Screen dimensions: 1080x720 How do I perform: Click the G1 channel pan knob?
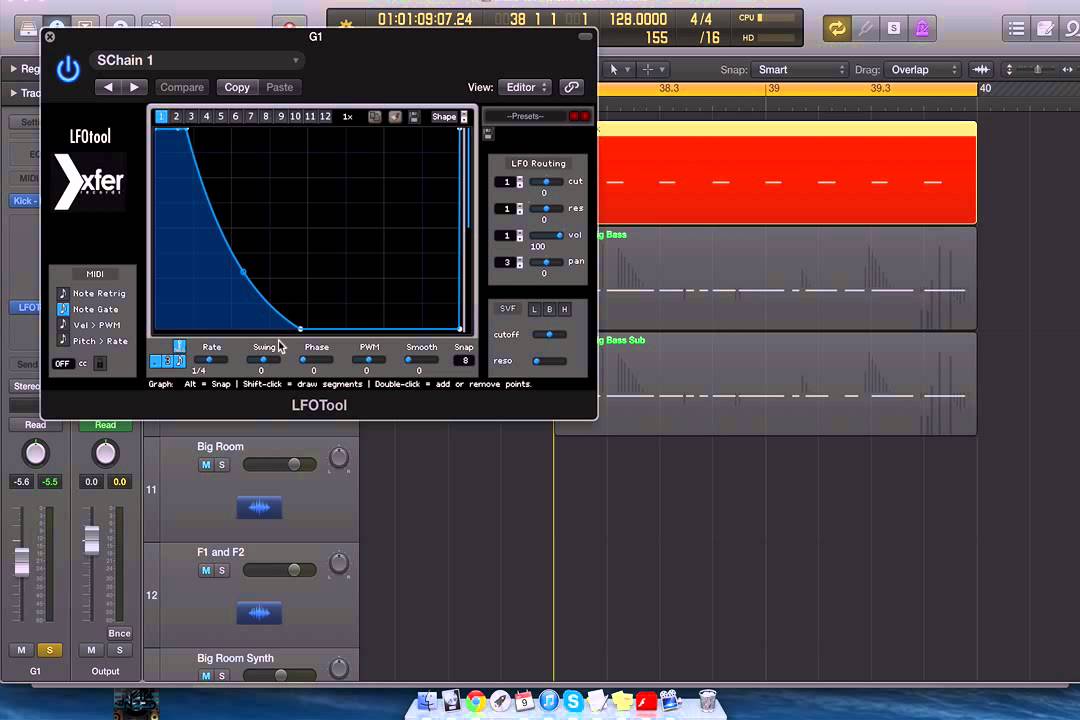point(35,453)
